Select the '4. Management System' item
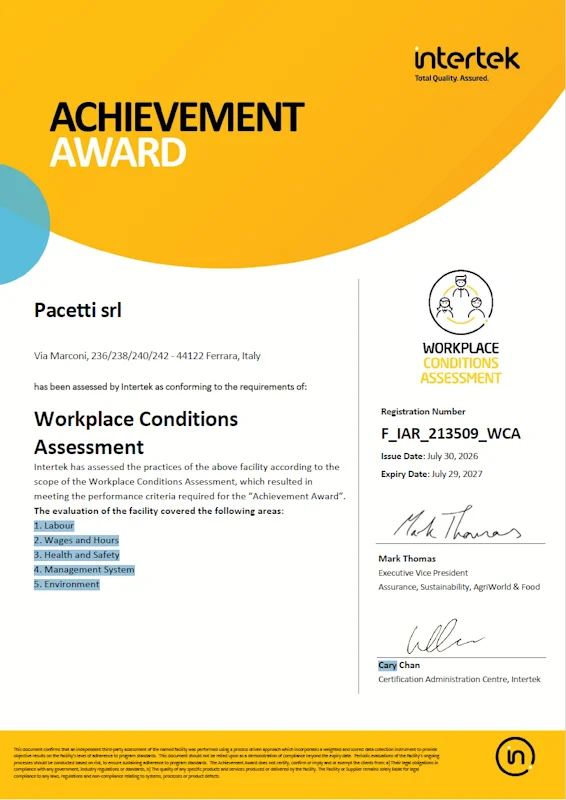566x800 pixels. [85, 569]
